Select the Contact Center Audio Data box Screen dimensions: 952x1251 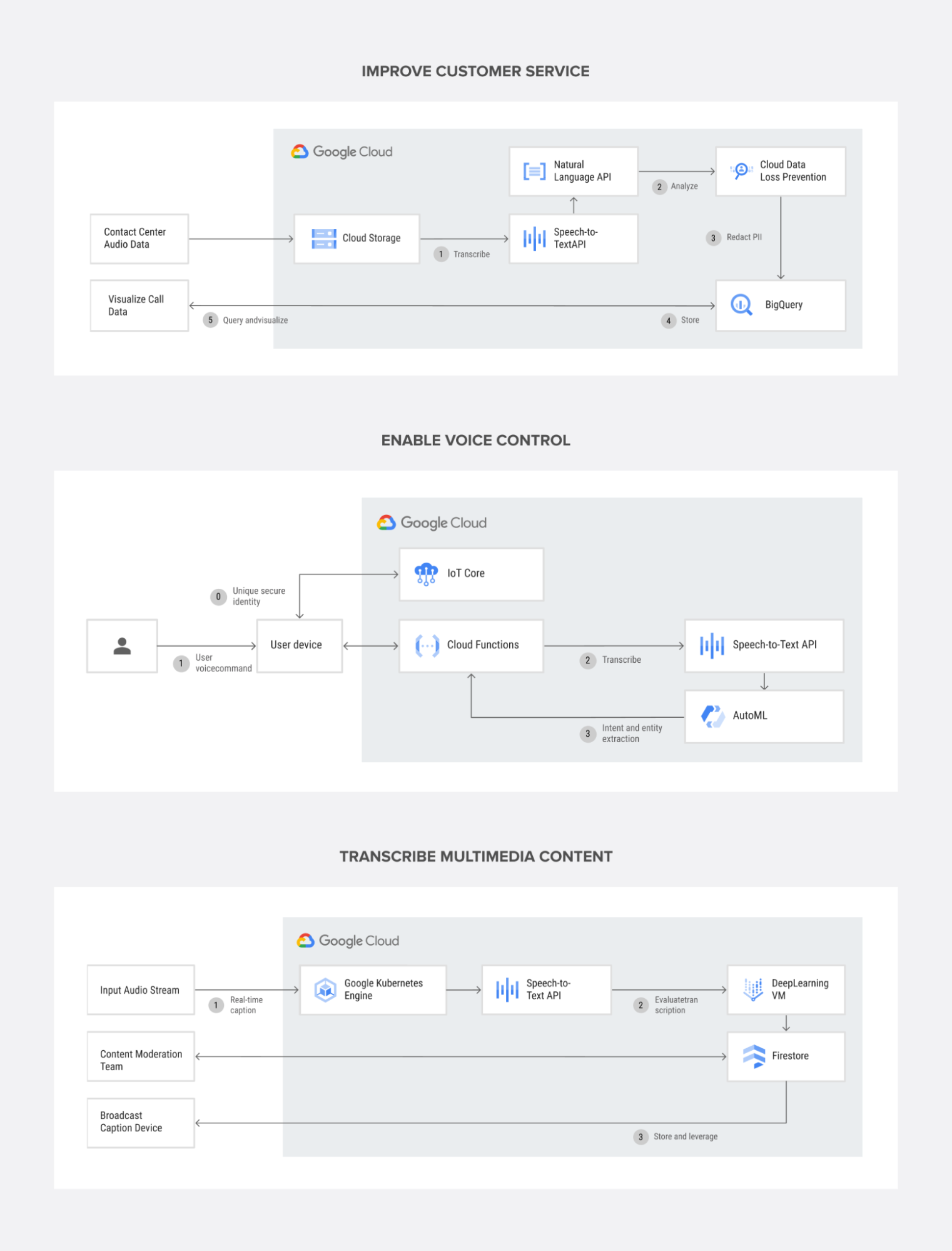coord(139,238)
